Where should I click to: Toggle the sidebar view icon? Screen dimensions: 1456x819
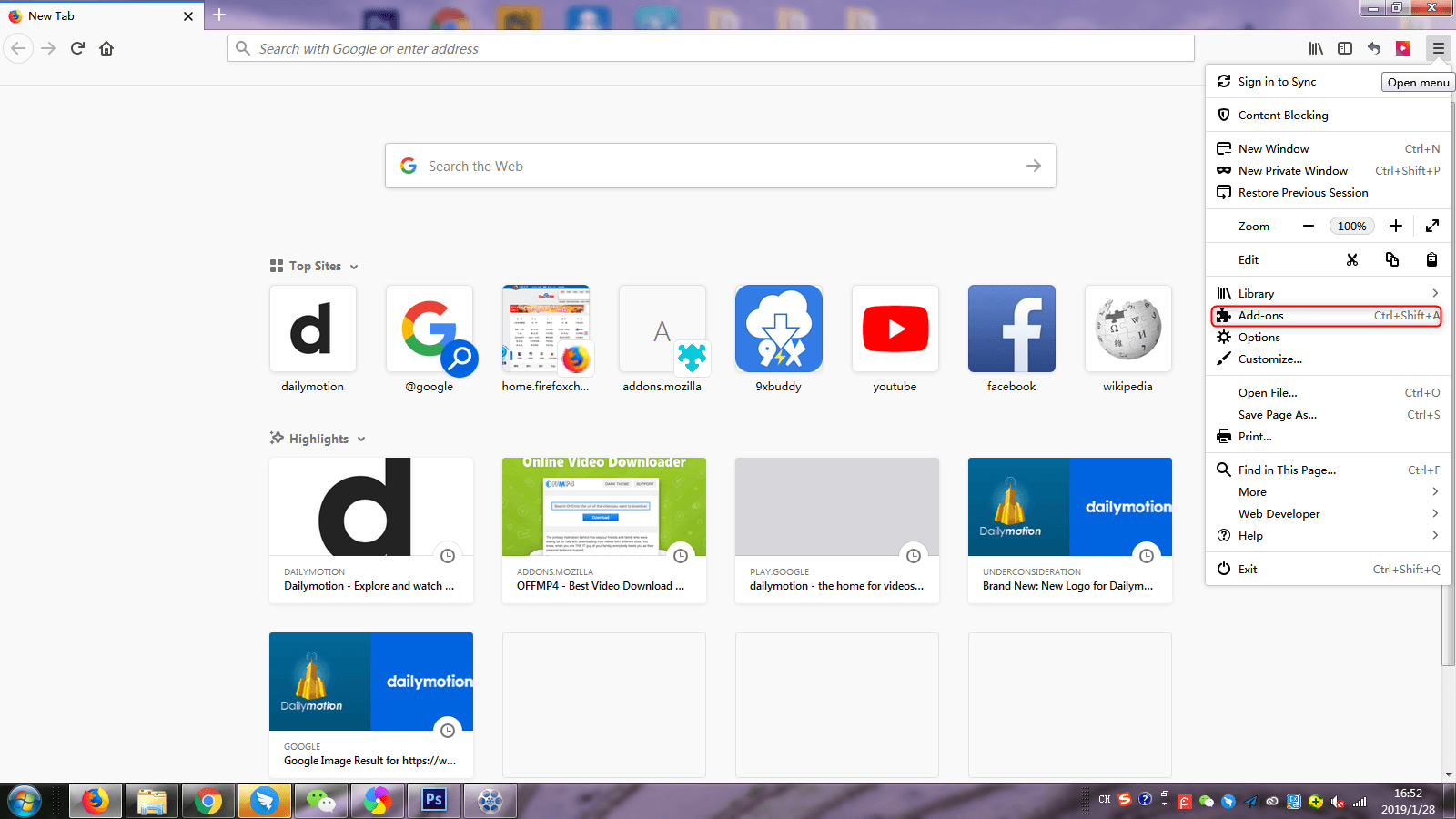[x=1345, y=48]
